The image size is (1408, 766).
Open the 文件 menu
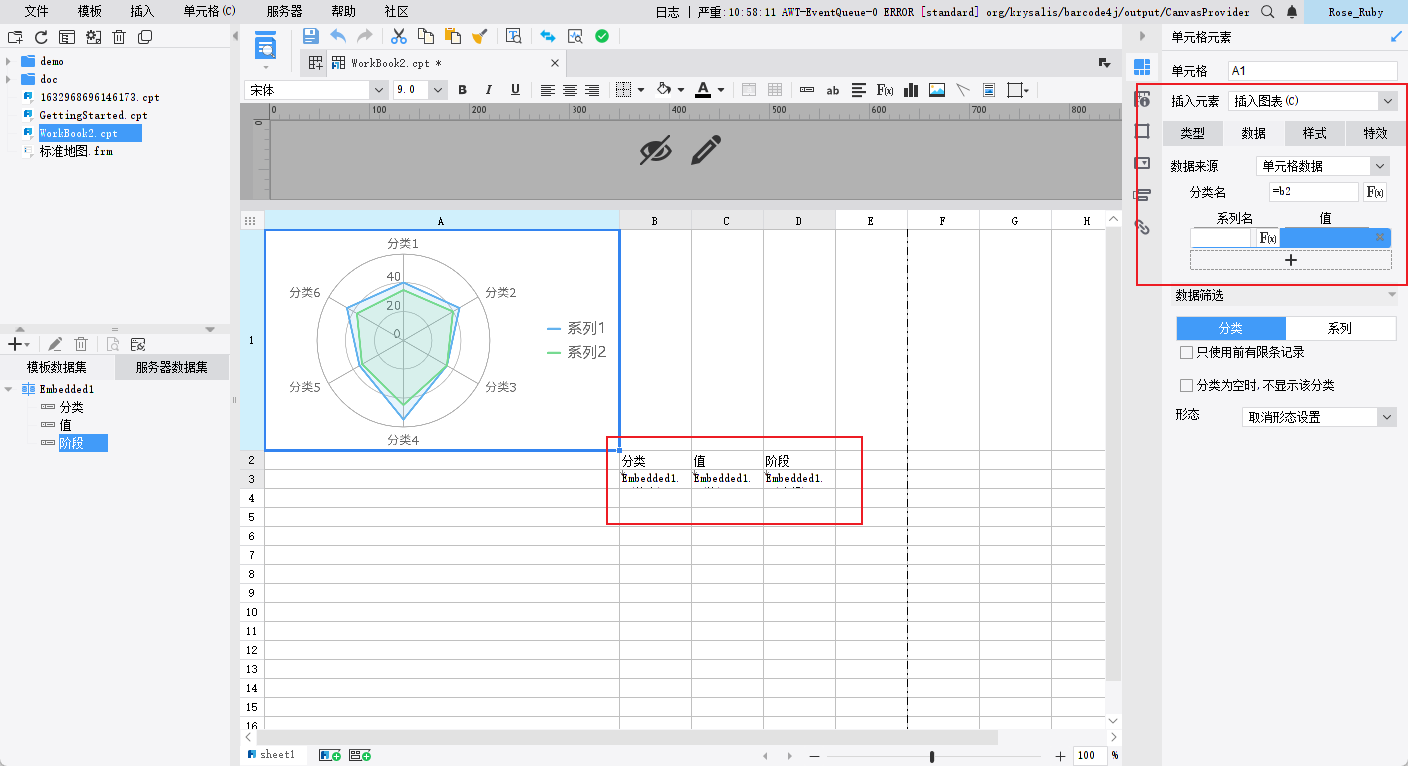pyautogui.click(x=36, y=11)
